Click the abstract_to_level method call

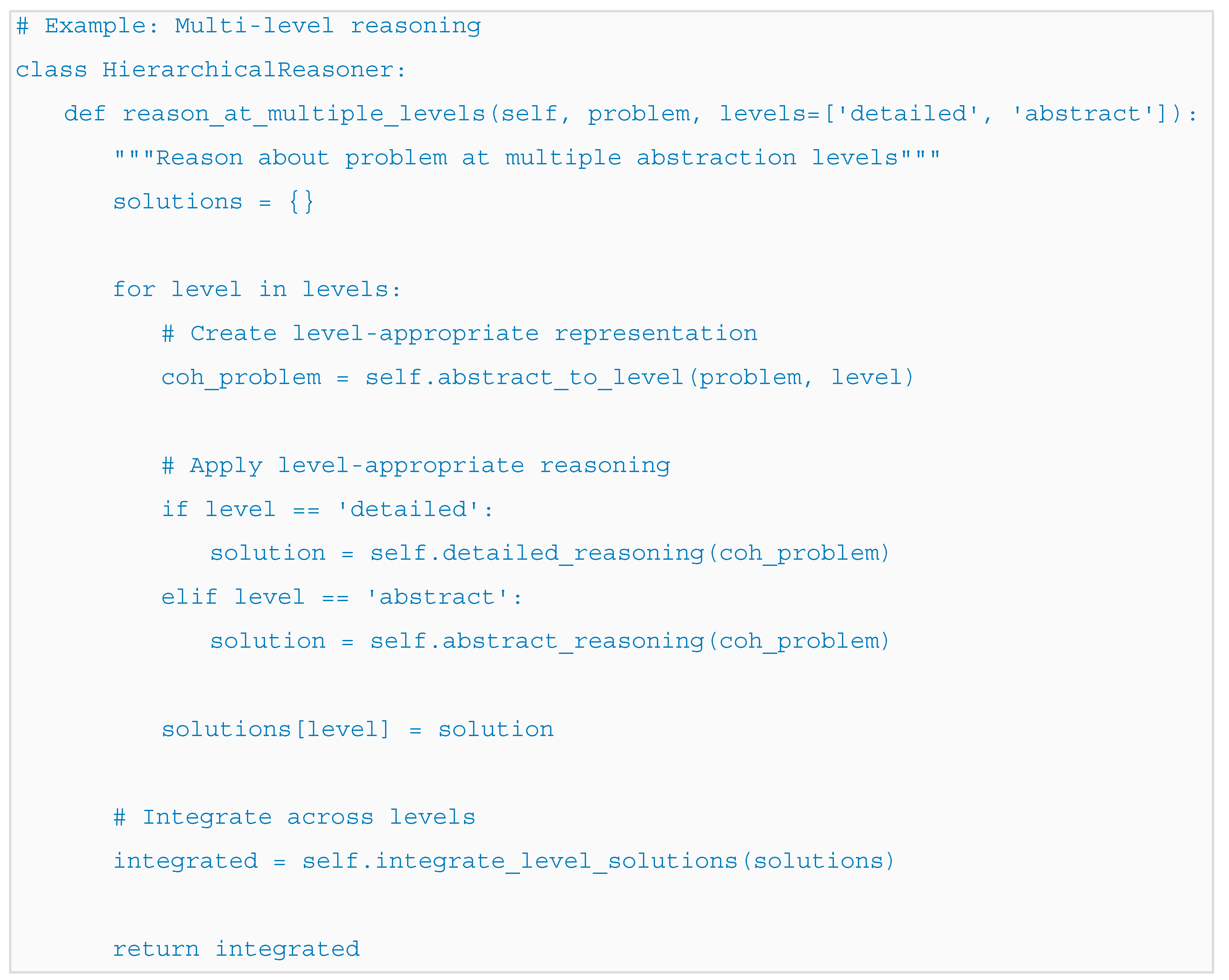pyautogui.click(x=560, y=377)
